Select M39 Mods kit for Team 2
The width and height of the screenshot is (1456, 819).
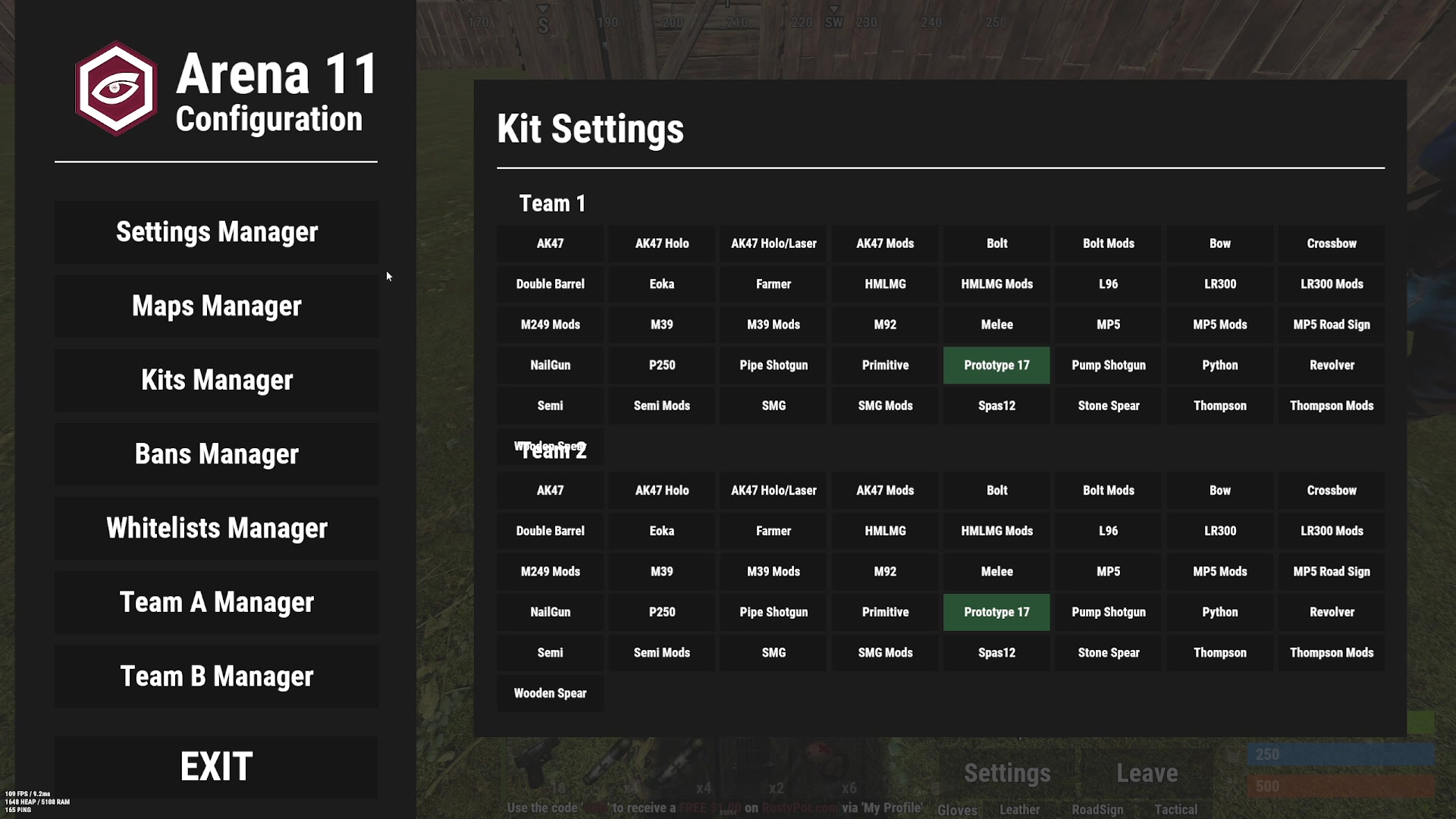[x=773, y=572]
